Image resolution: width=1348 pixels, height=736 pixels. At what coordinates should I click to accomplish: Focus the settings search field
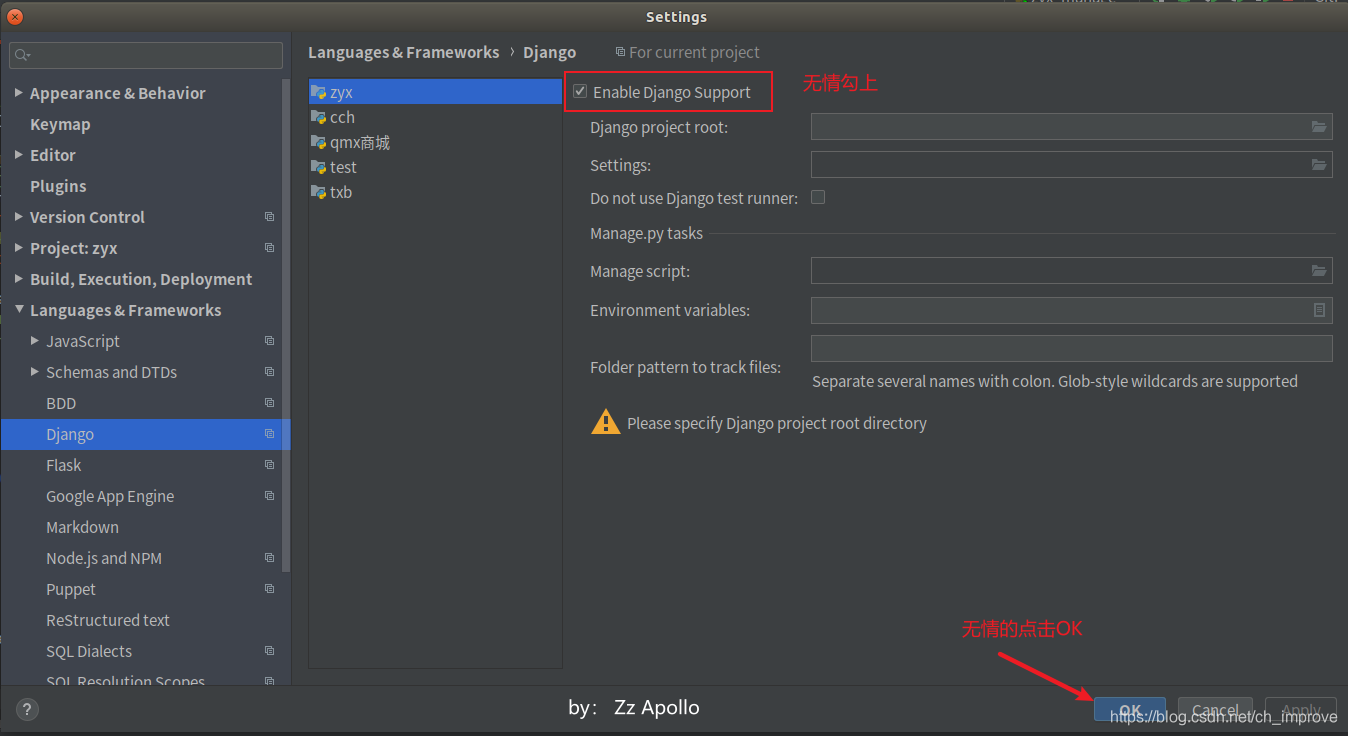pos(146,55)
